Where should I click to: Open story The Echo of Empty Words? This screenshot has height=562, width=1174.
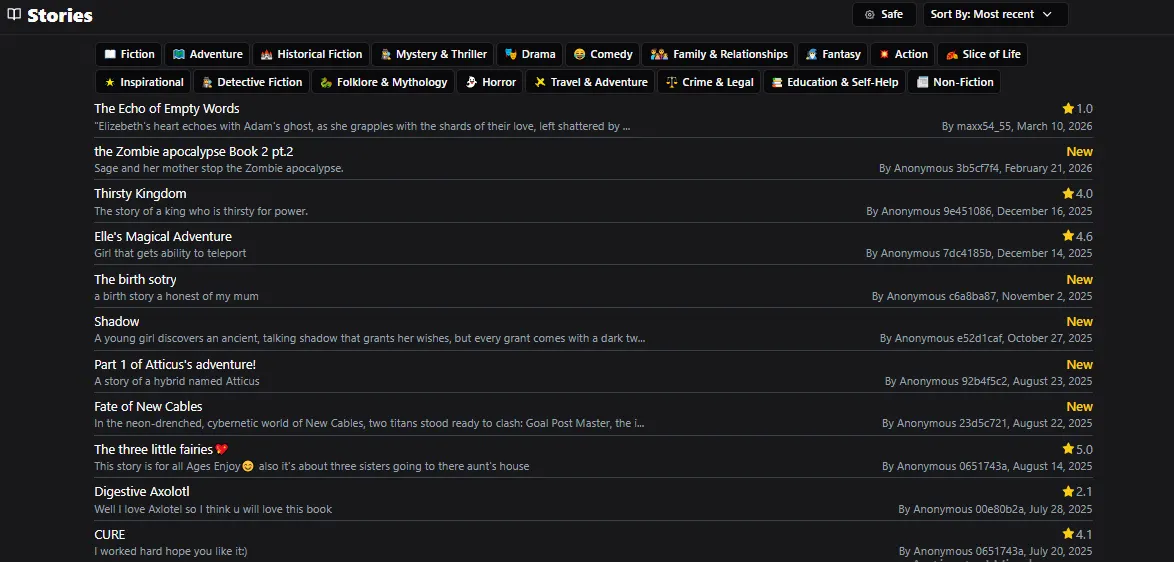point(167,109)
